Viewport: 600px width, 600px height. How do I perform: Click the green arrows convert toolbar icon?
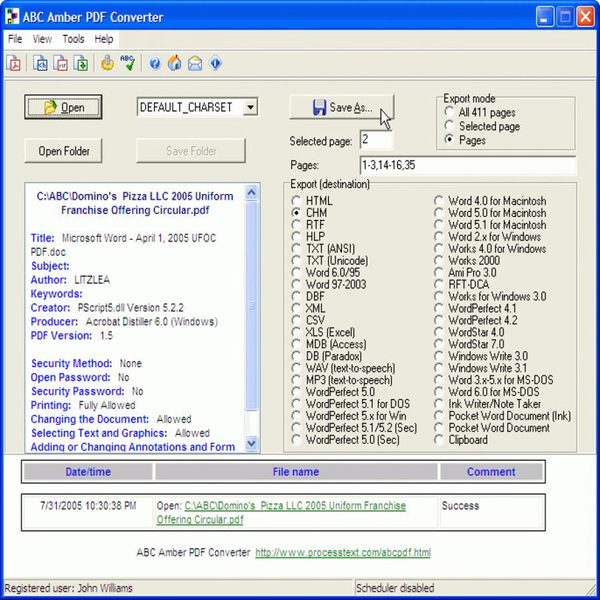point(81,63)
